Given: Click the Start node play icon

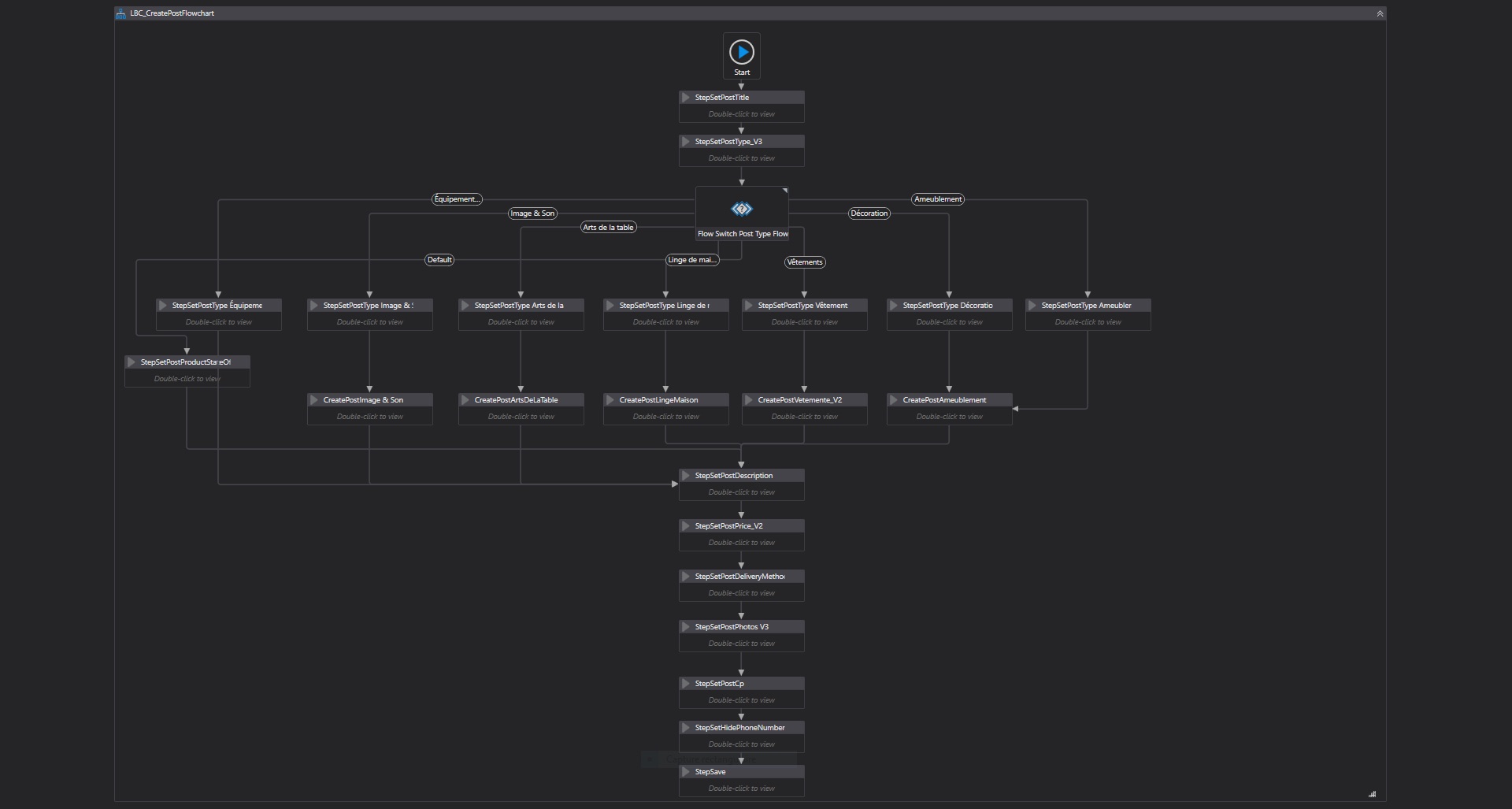Looking at the screenshot, I should click(741, 52).
